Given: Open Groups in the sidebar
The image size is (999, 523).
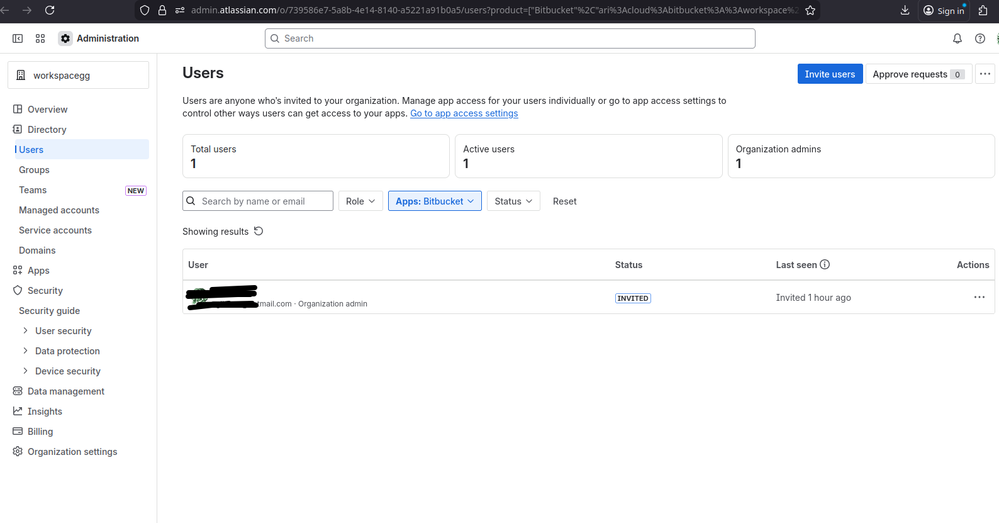Looking at the screenshot, I should point(34,169).
